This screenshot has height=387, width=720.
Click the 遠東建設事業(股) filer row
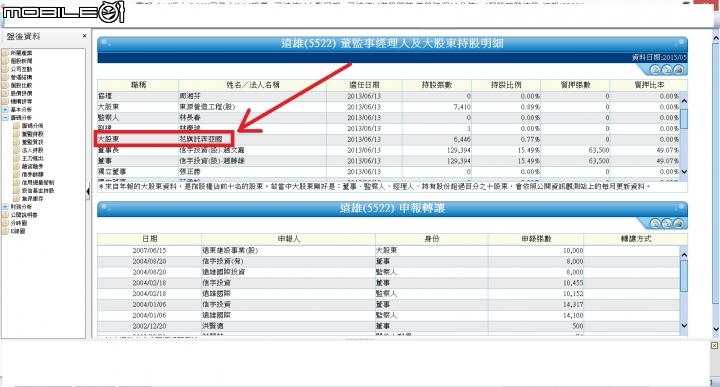pos(230,251)
